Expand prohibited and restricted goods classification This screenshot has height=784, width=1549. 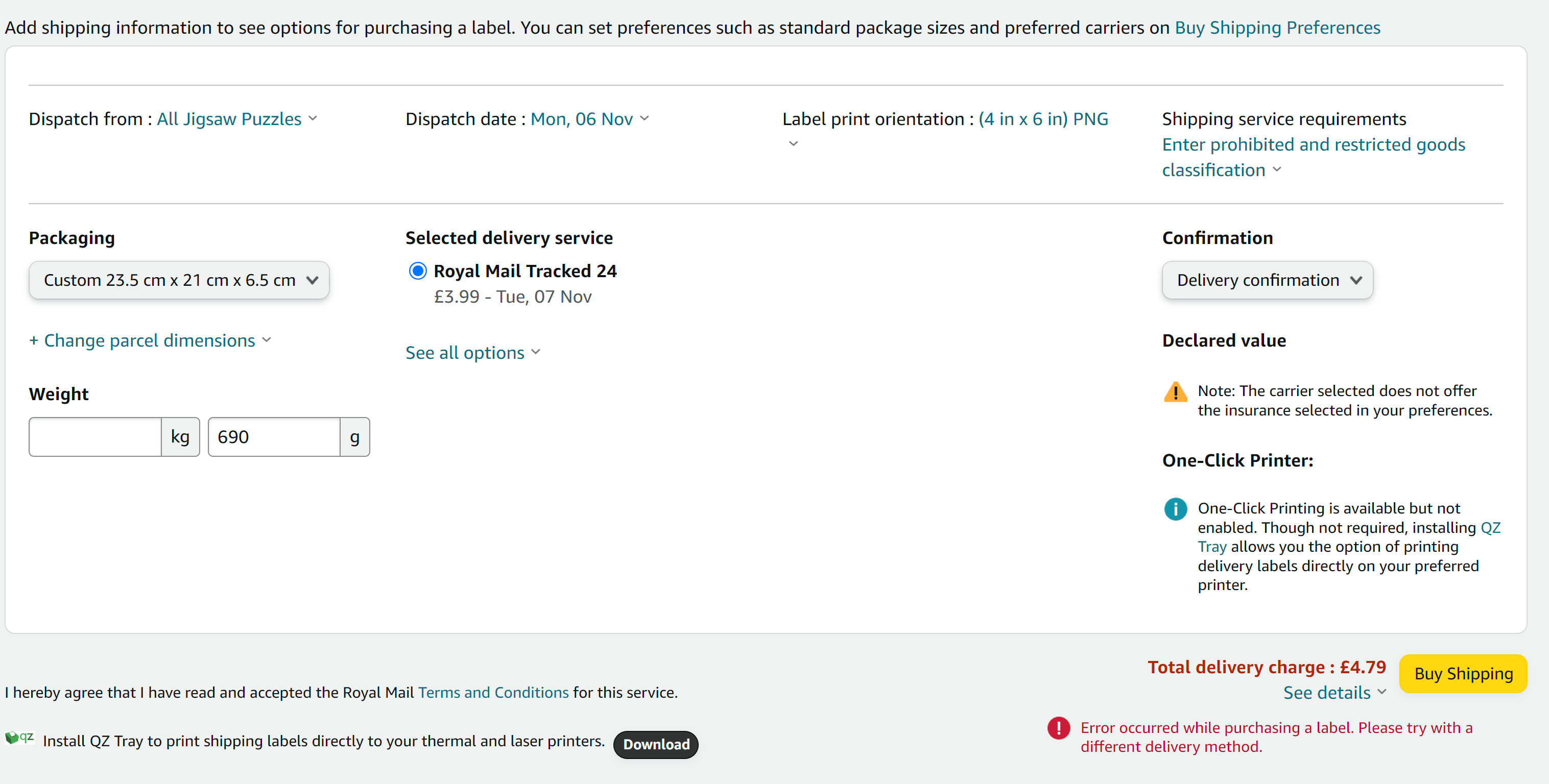point(1313,157)
